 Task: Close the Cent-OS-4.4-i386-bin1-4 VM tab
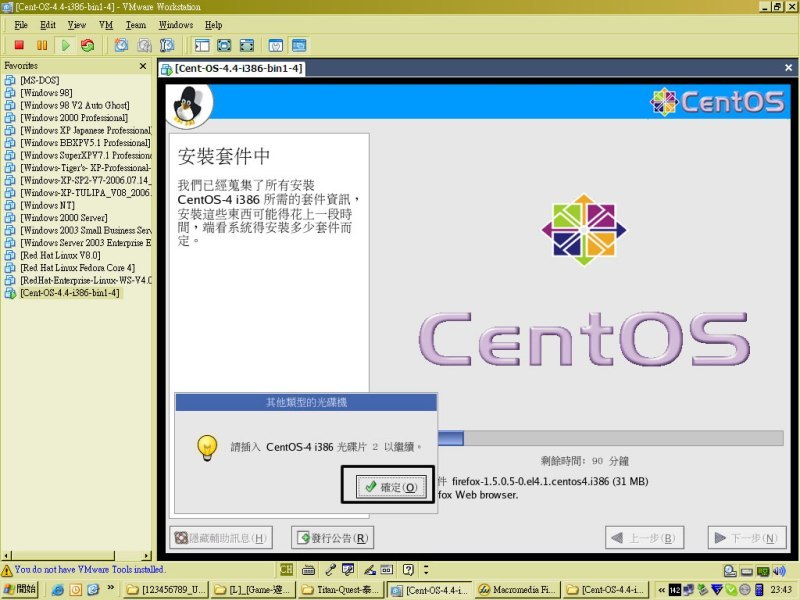788,67
